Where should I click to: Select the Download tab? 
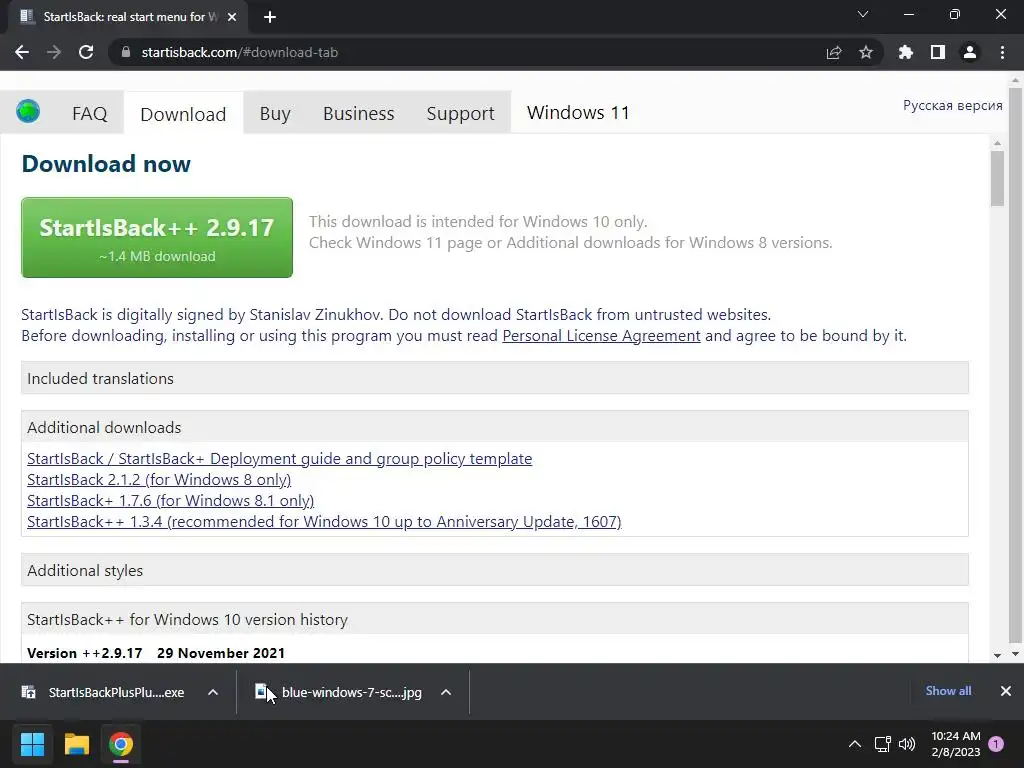point(184,114)
